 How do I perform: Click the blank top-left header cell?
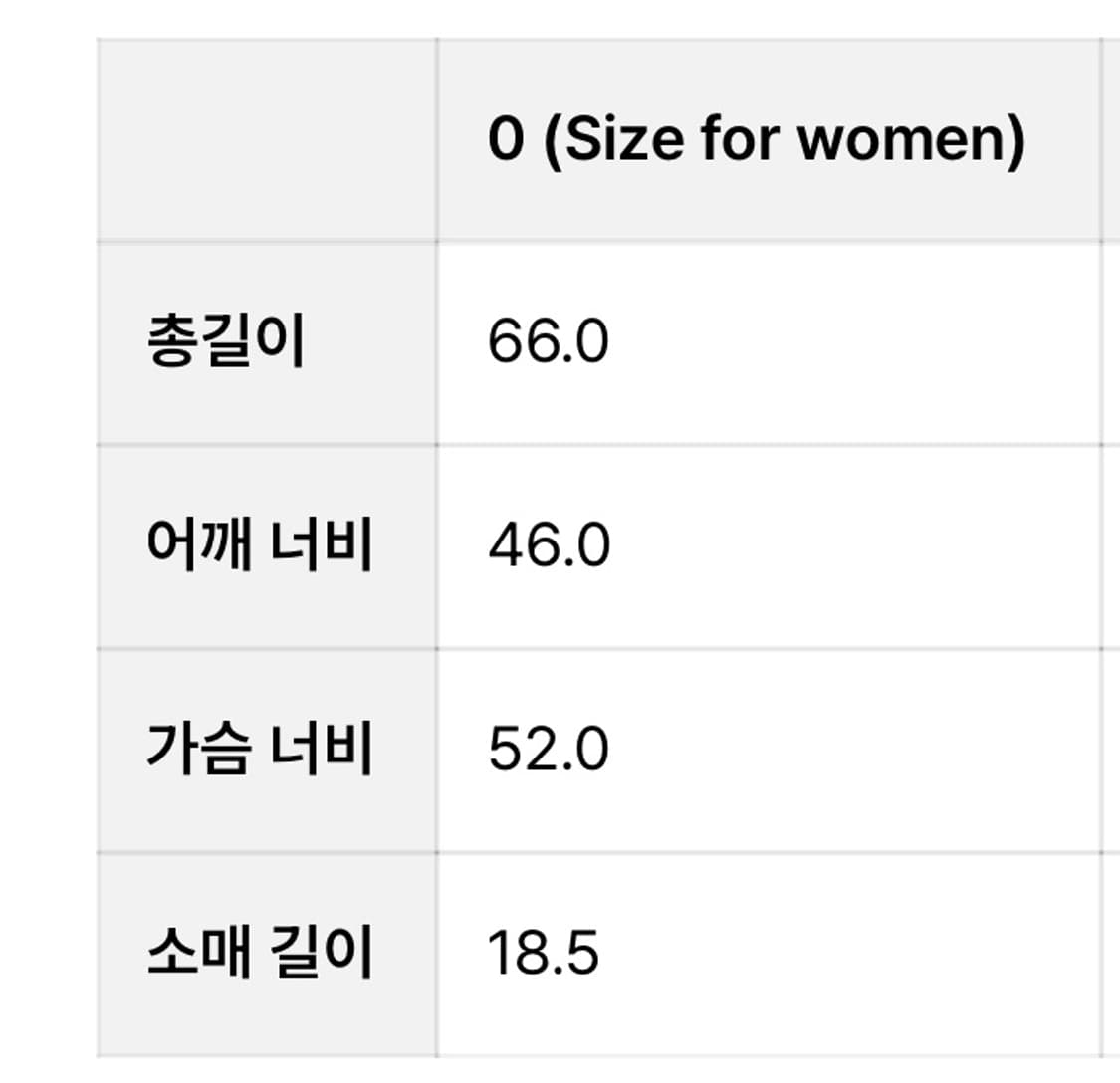tap(267, 140)
